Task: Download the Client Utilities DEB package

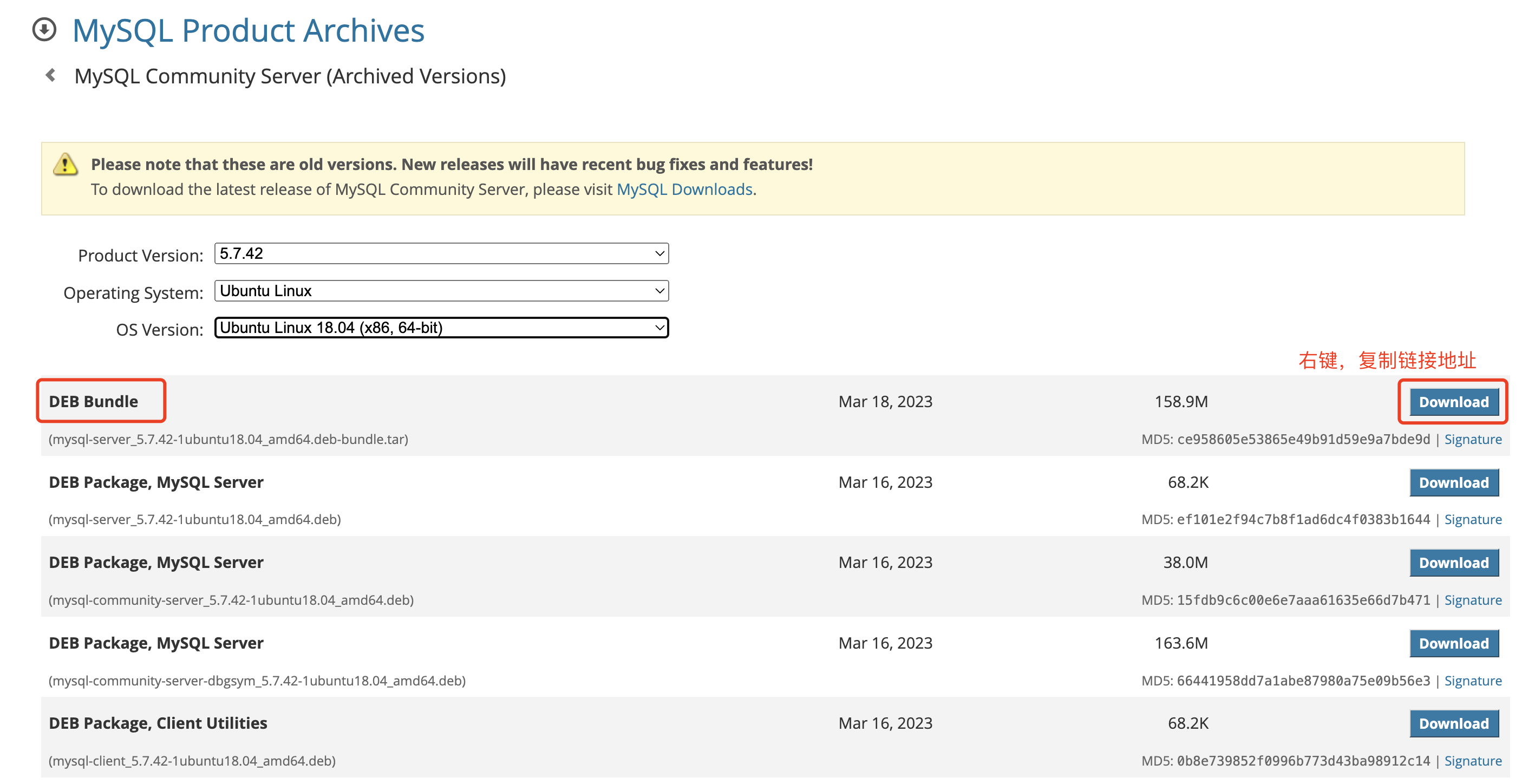Action: click(1453, 723)
